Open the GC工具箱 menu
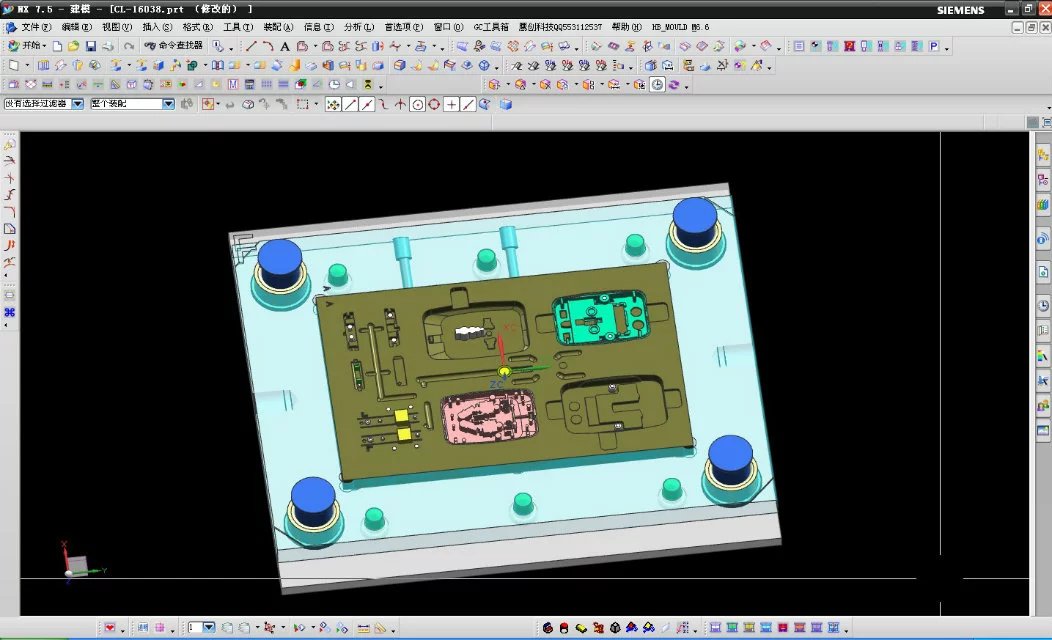 coord(490,27)
